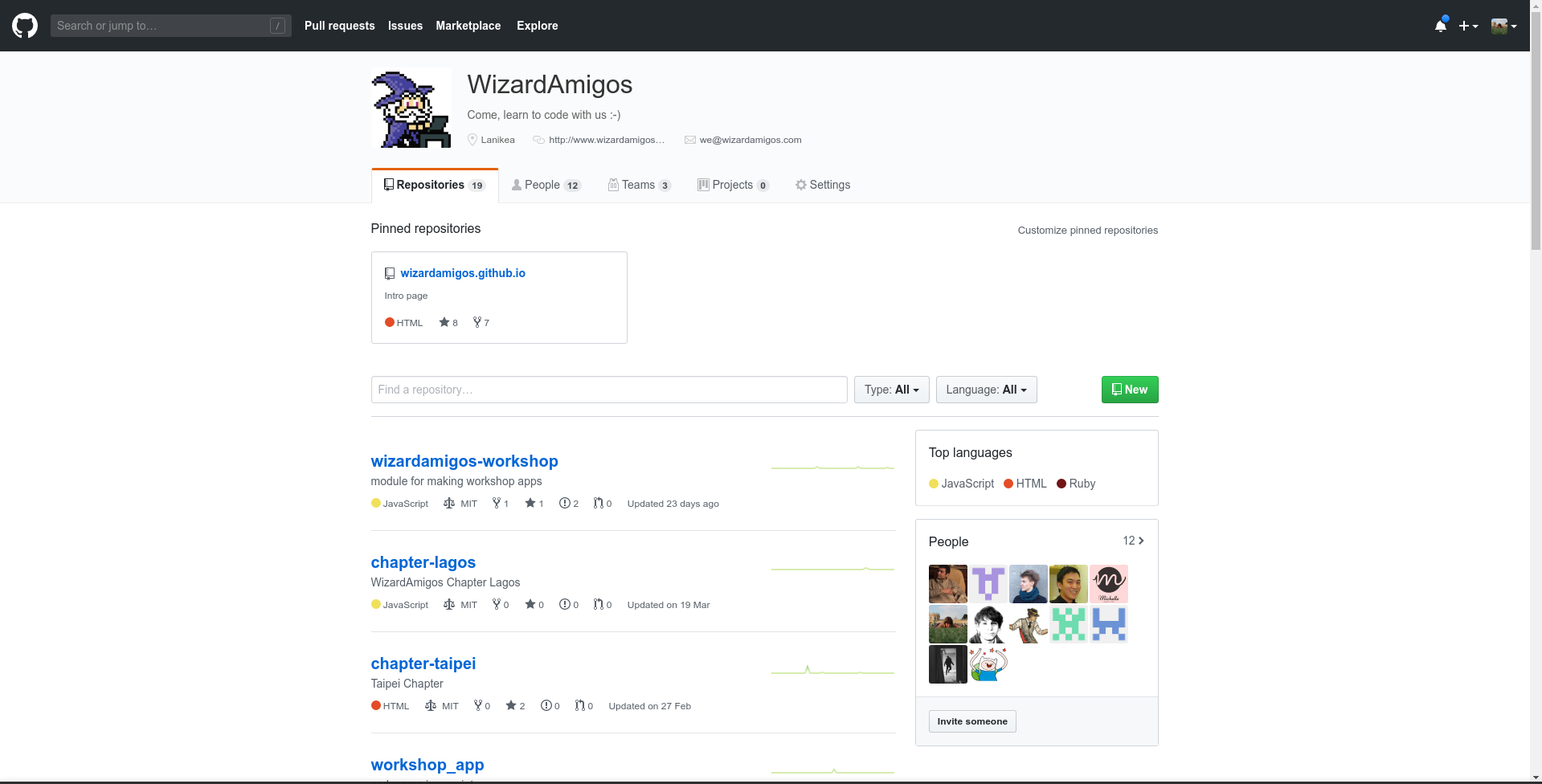Click the Finn cartoon member avatar
The height and width of the screenshot is (784, 1542).
[988, 664]
